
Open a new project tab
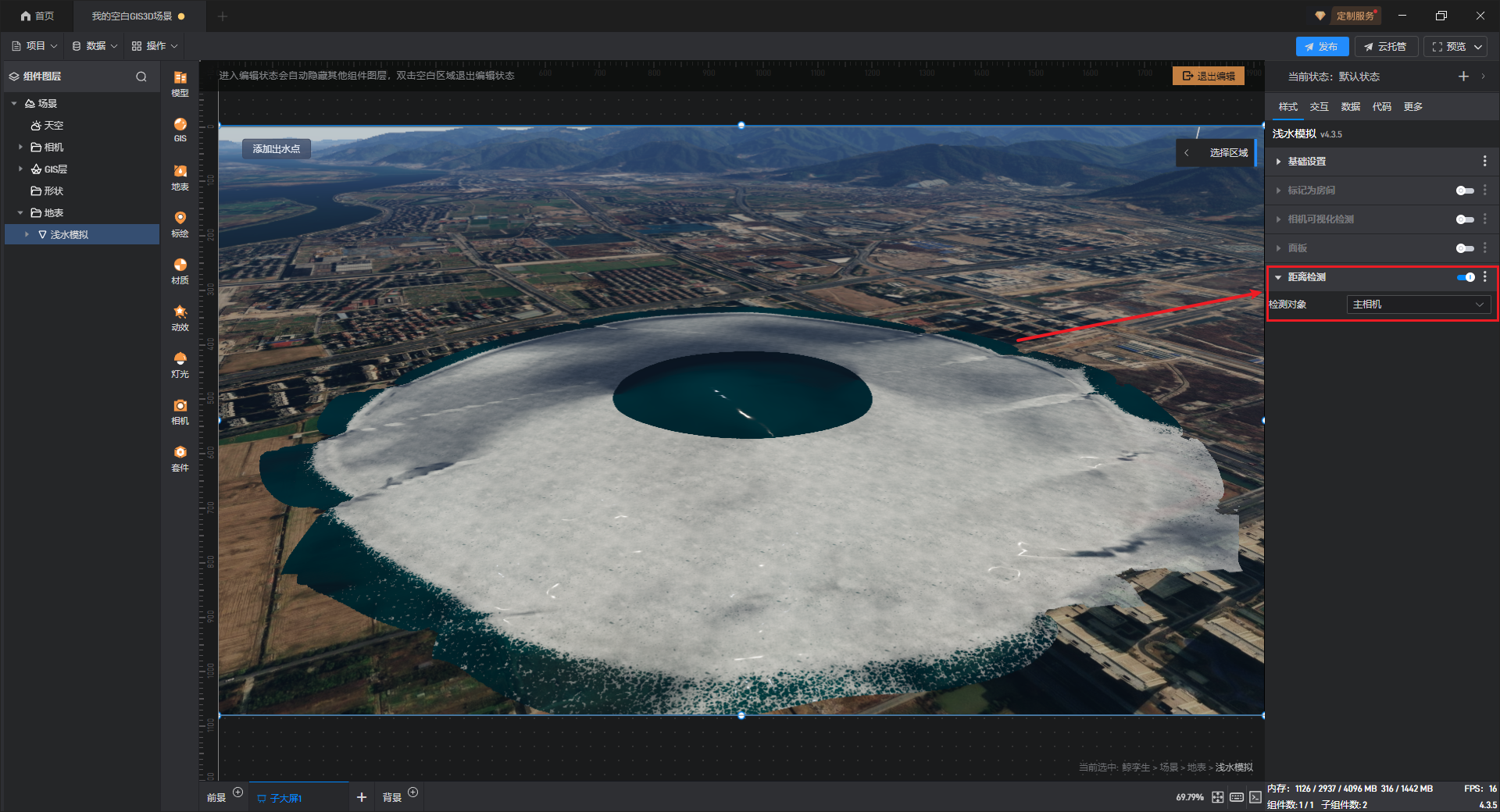223,16
